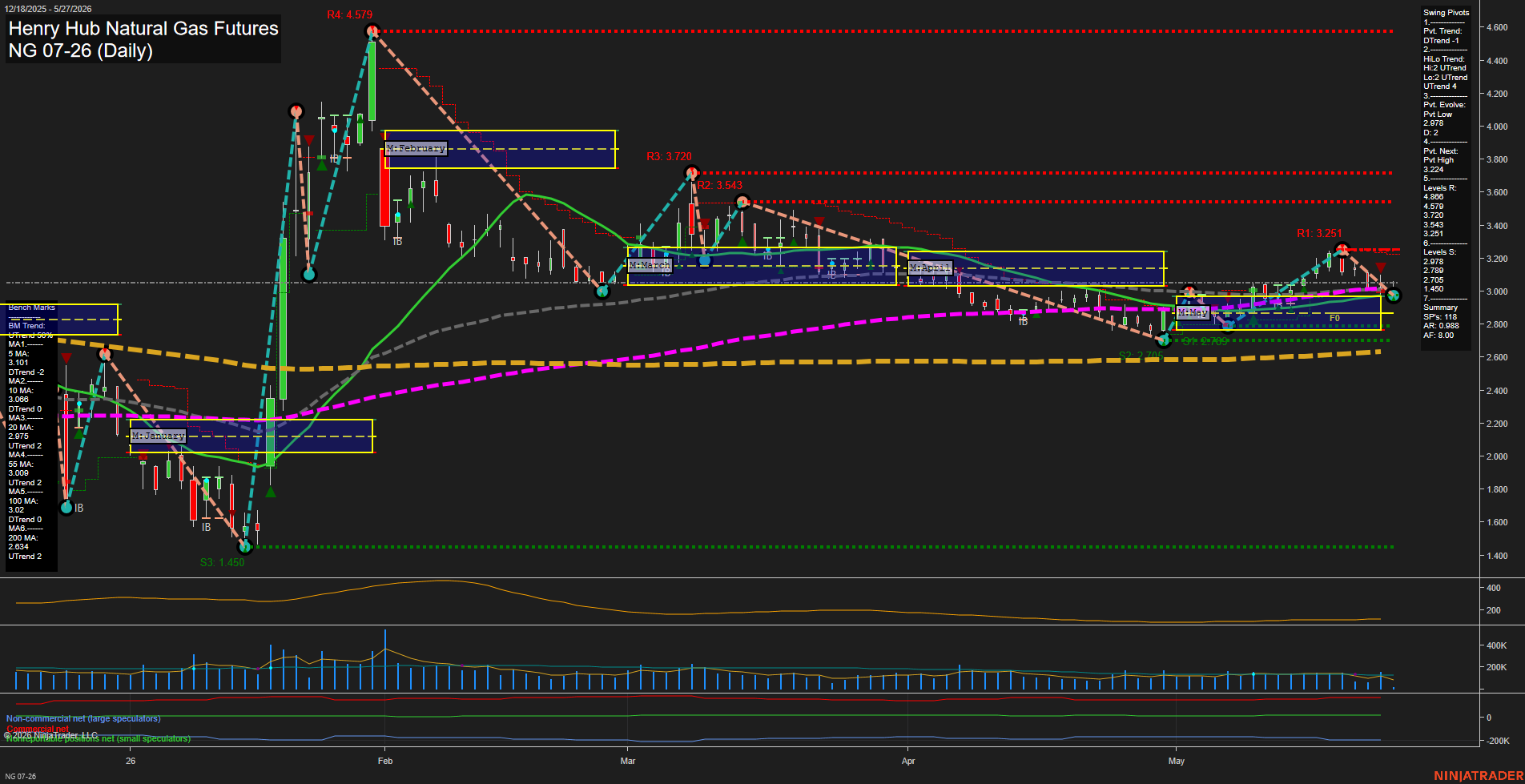Screen dimensions: 1525x784
Task: Select the 1.400 price axis label
Action: [x=1497, y=556]
